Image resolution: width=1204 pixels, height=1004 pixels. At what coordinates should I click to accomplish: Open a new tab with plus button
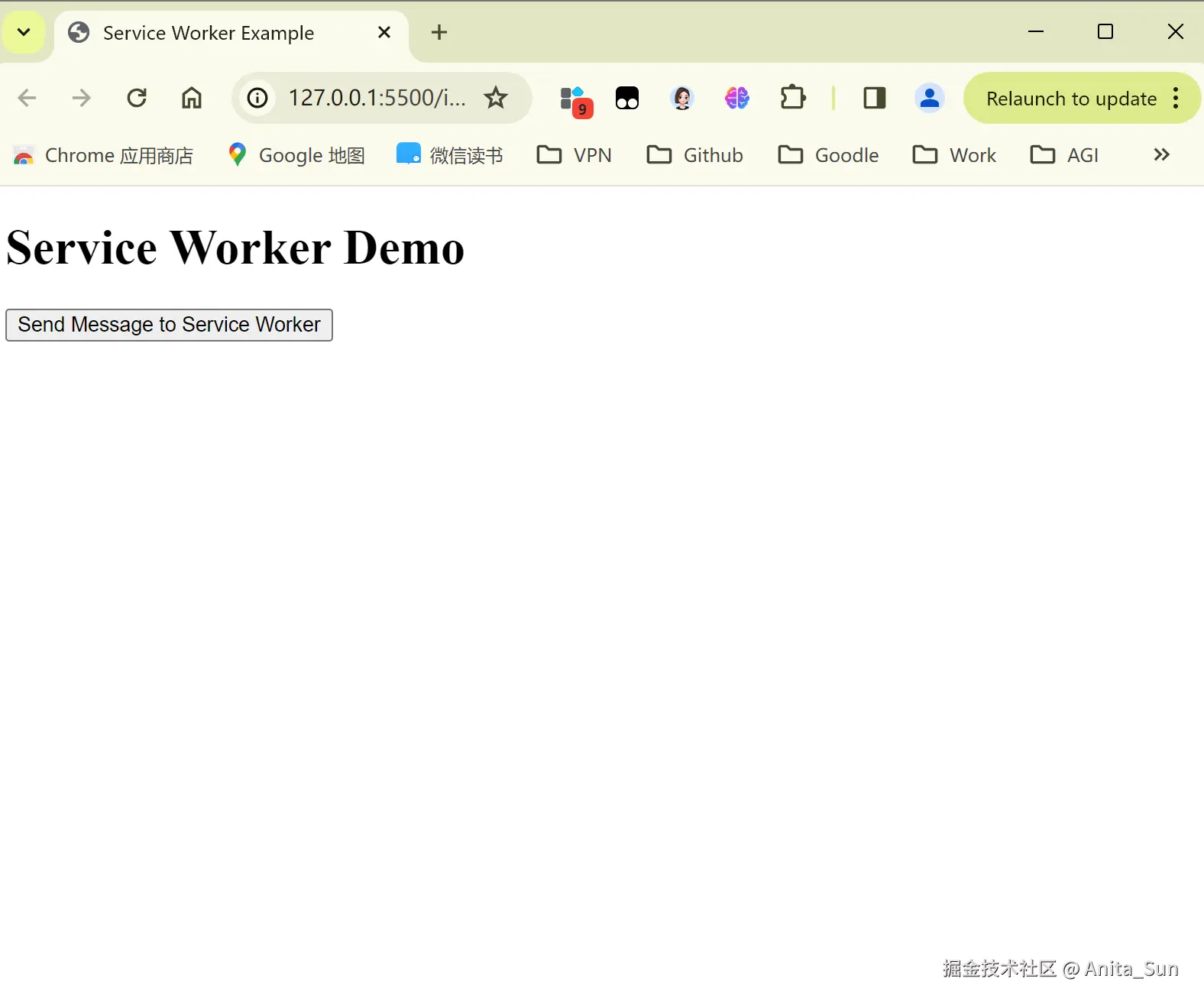point(439,32)
